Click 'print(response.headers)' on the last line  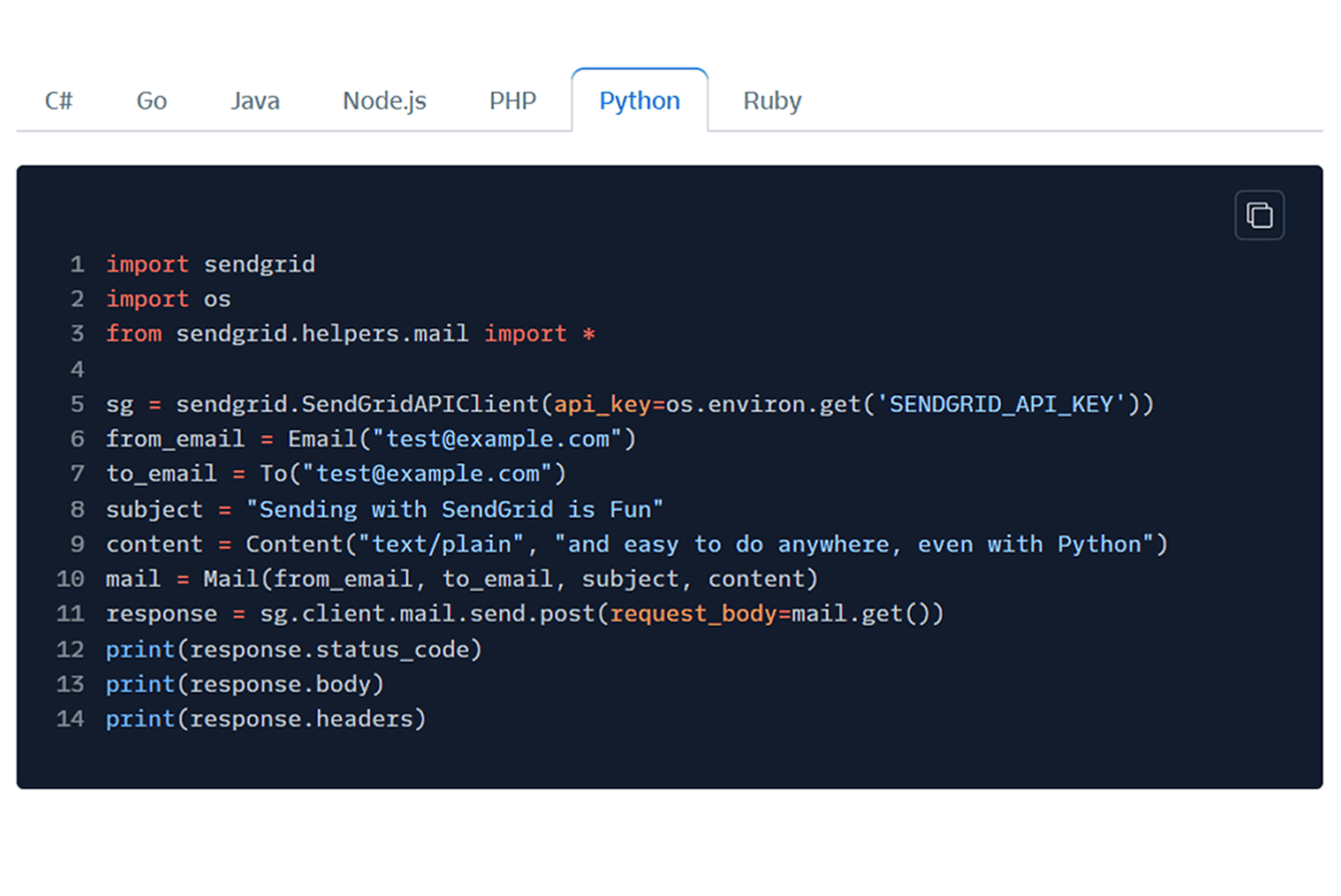tap(265, 719)
